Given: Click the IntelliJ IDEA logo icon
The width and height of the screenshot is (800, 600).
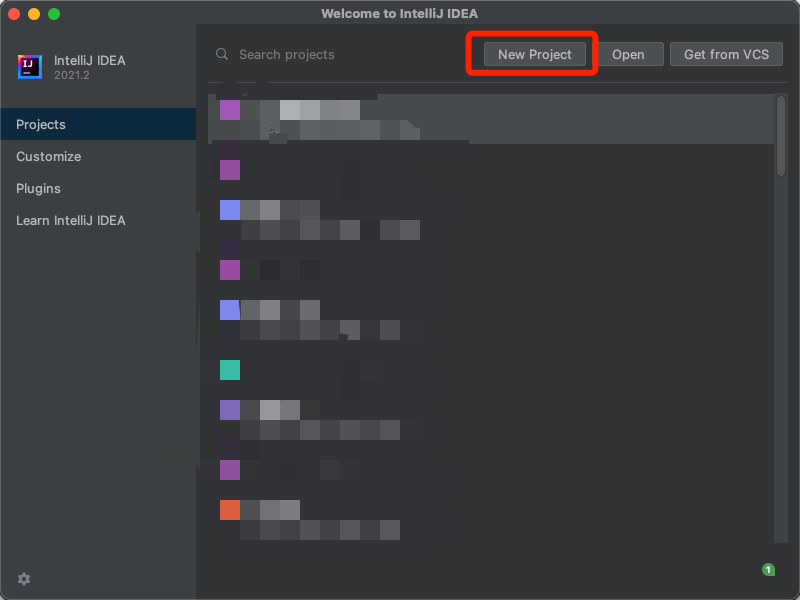Looking at the screenshot, I should (30, 67).
